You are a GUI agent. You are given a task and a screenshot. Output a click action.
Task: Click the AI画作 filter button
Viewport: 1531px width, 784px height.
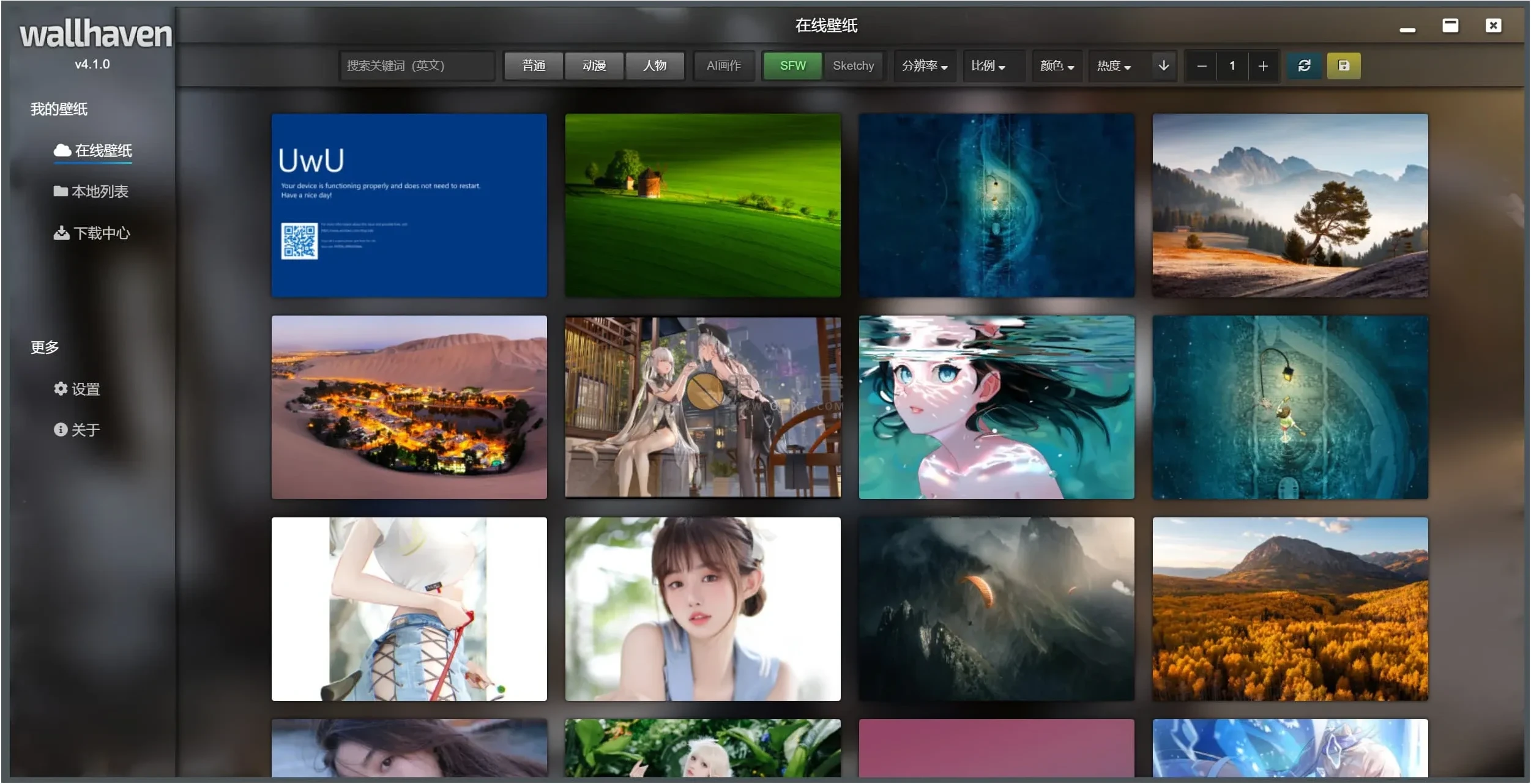coord(723,65)
